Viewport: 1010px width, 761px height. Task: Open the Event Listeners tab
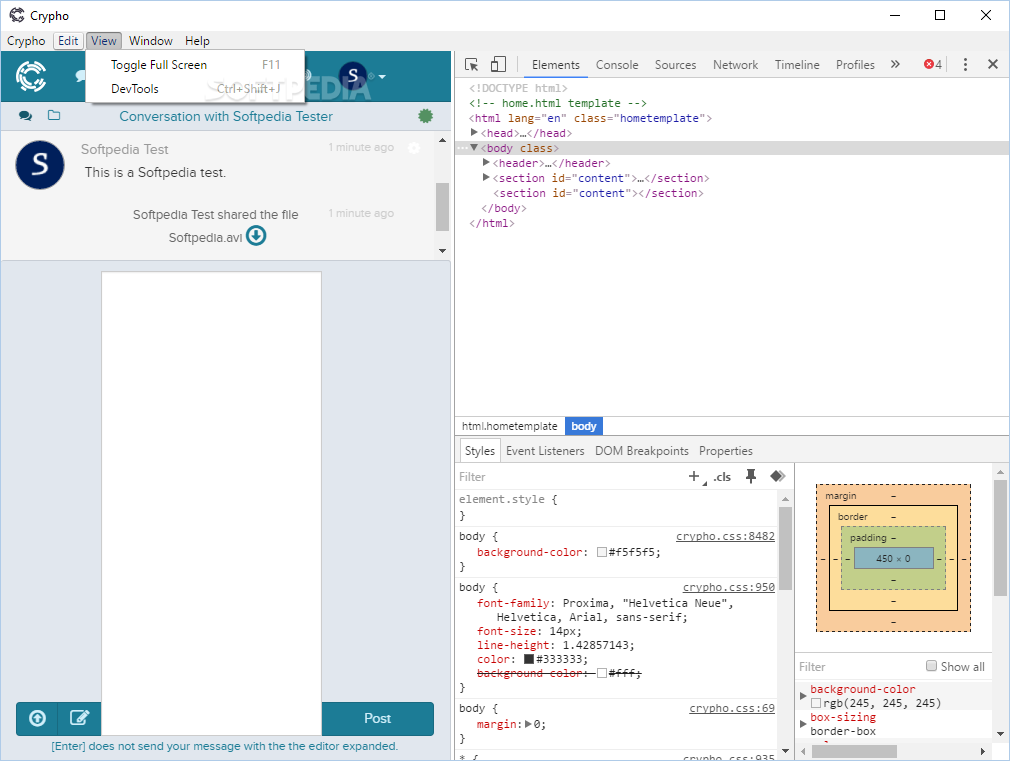click(x=545, y=451)
